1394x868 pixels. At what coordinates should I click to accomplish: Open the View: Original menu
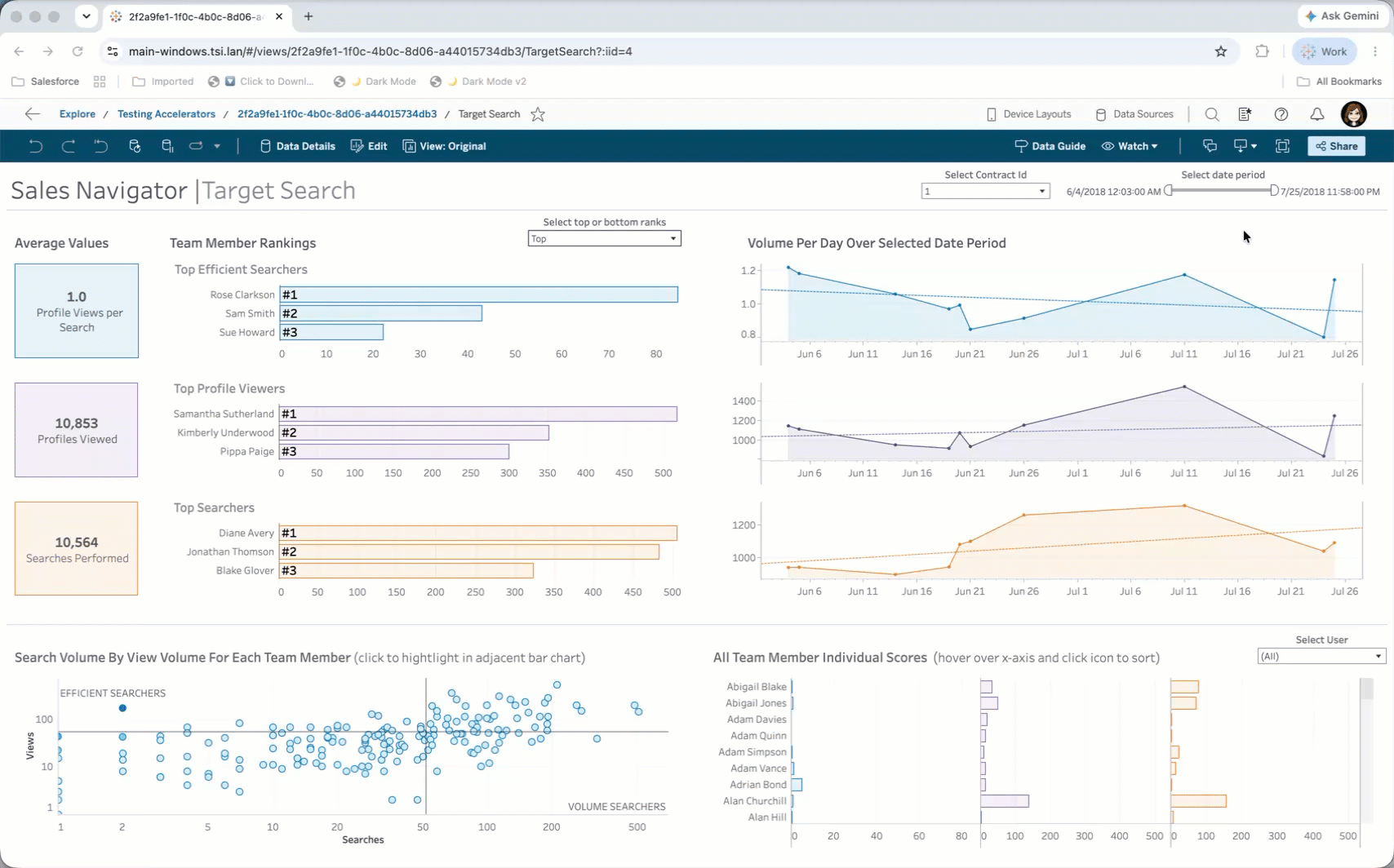(445, 146)
